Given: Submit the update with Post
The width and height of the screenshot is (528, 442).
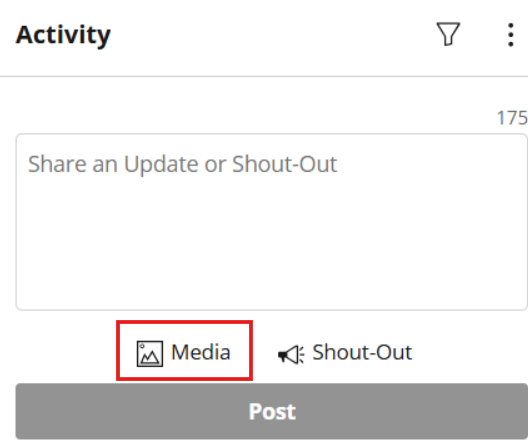Looking at the screenshot, I should point(272,411).
